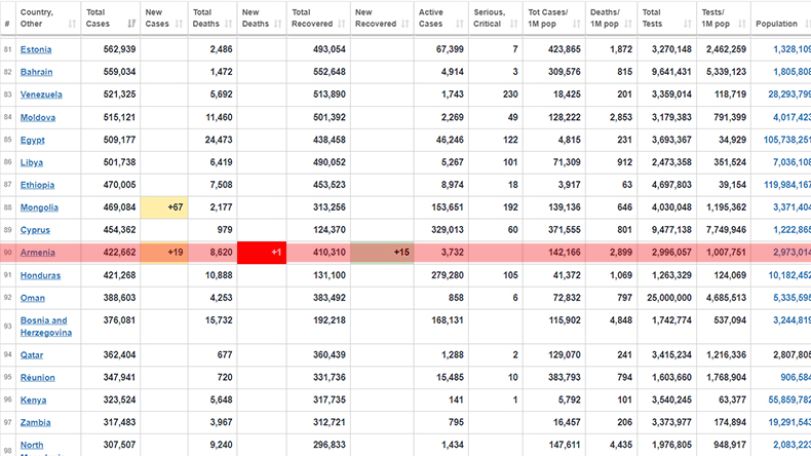The image size is (811, 456).
Task: Select Réunion total tests 1,603,660
Action: (671, 378)
